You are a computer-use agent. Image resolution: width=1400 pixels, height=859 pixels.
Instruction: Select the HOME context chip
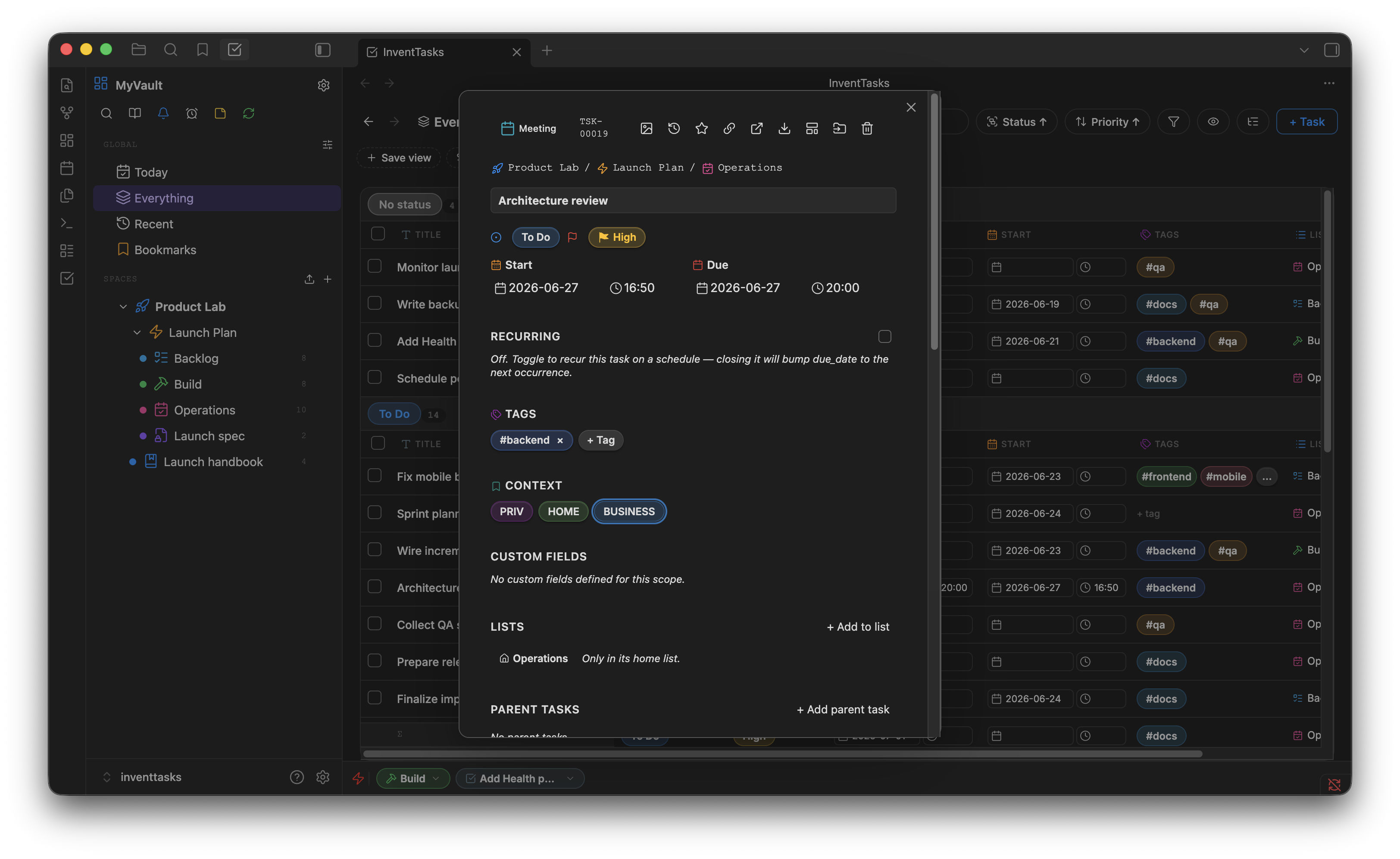pos(563,511)
